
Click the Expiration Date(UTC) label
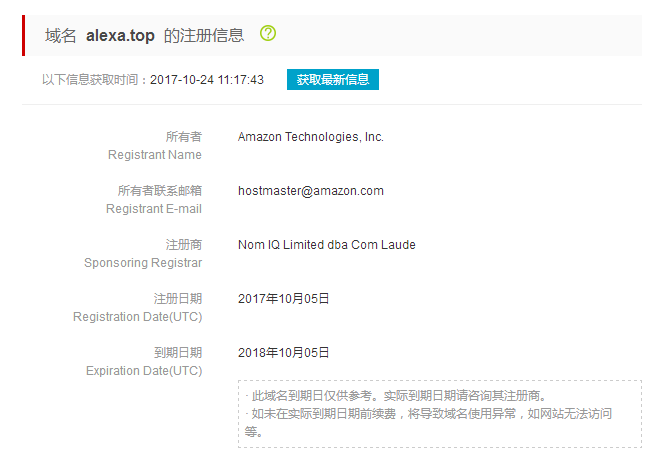tap(144, 371)
